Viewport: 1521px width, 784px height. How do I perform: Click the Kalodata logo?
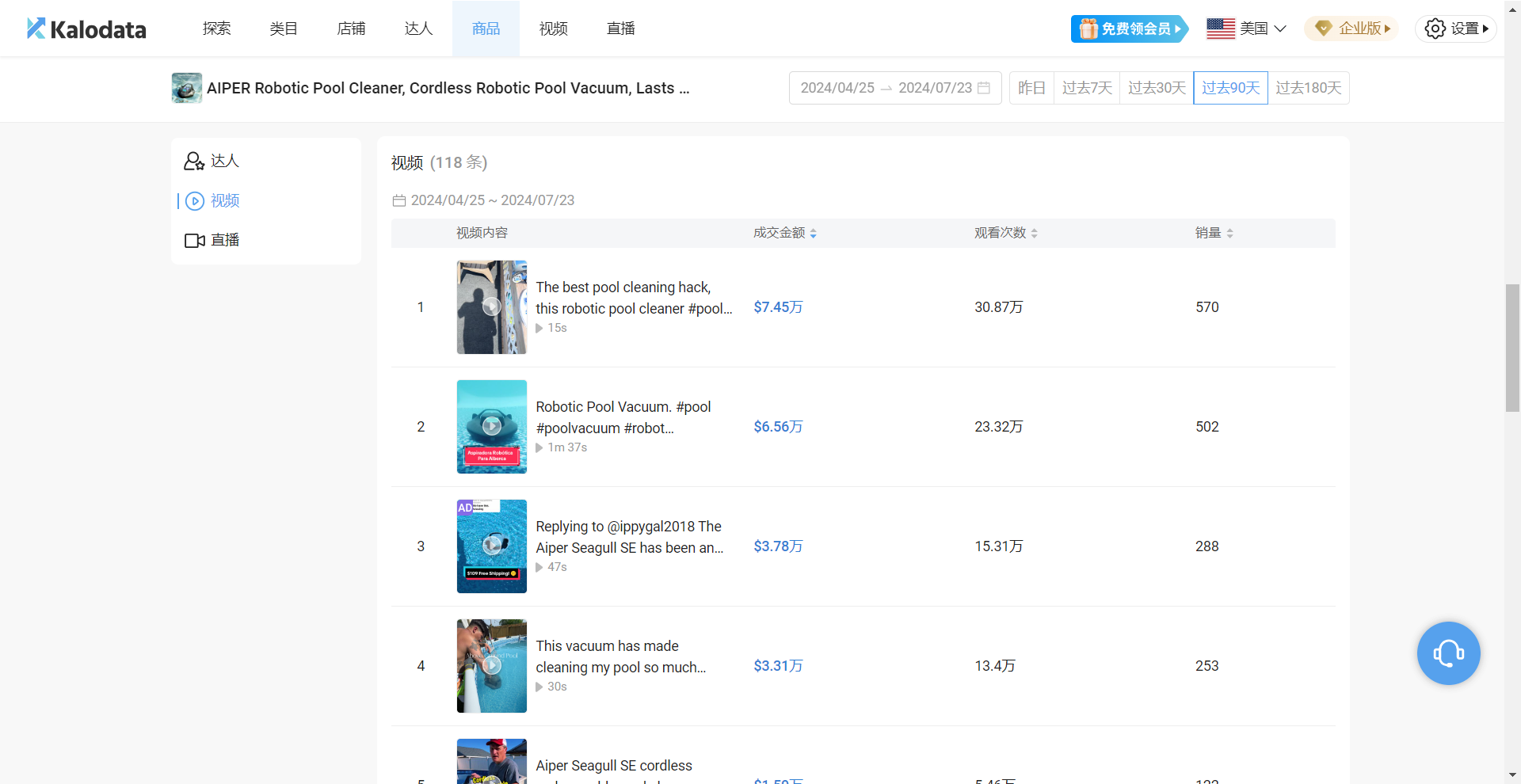pyautogui.click(x=86, y=29)
